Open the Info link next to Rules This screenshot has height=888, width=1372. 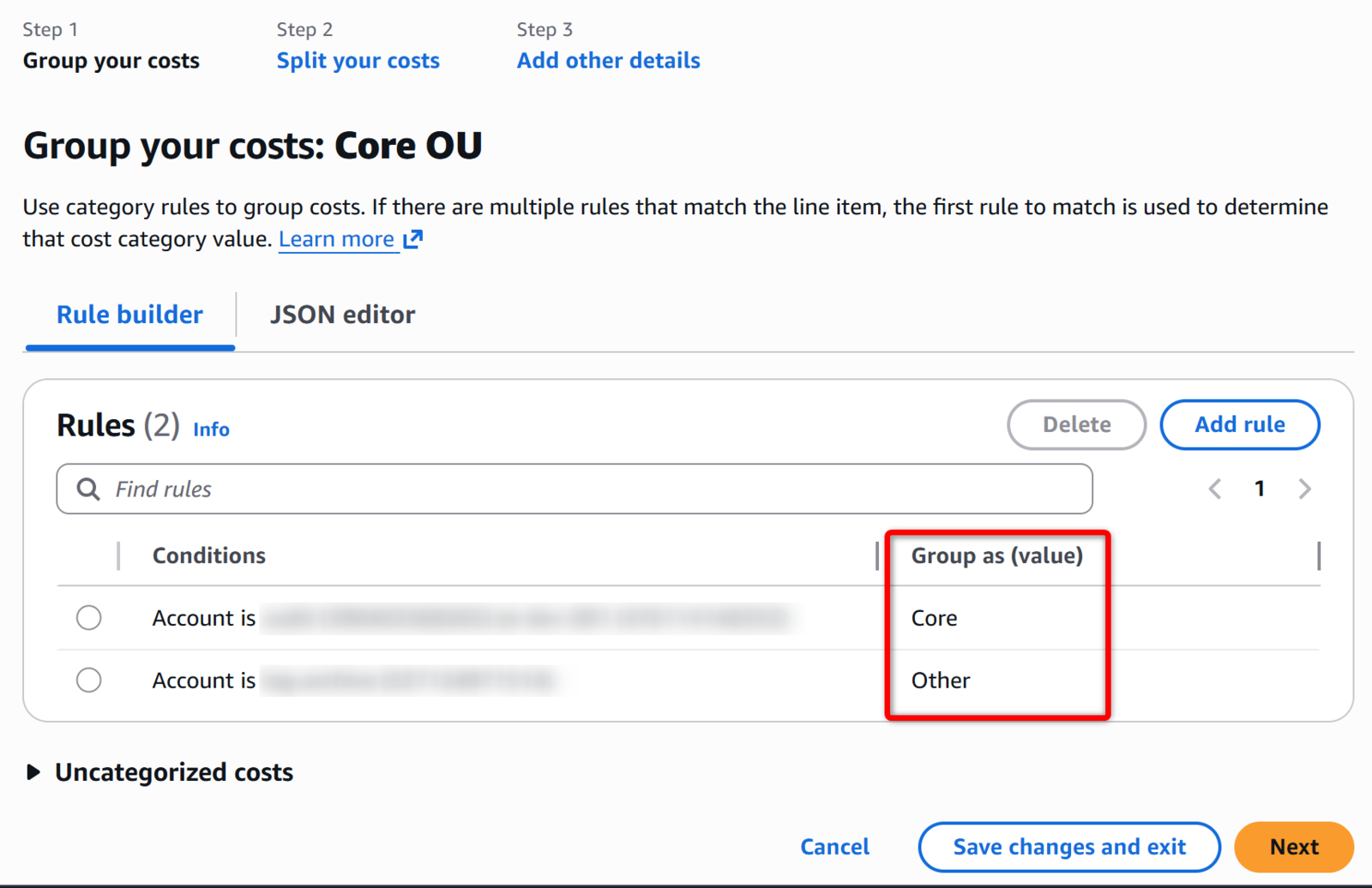pos(211,429)
